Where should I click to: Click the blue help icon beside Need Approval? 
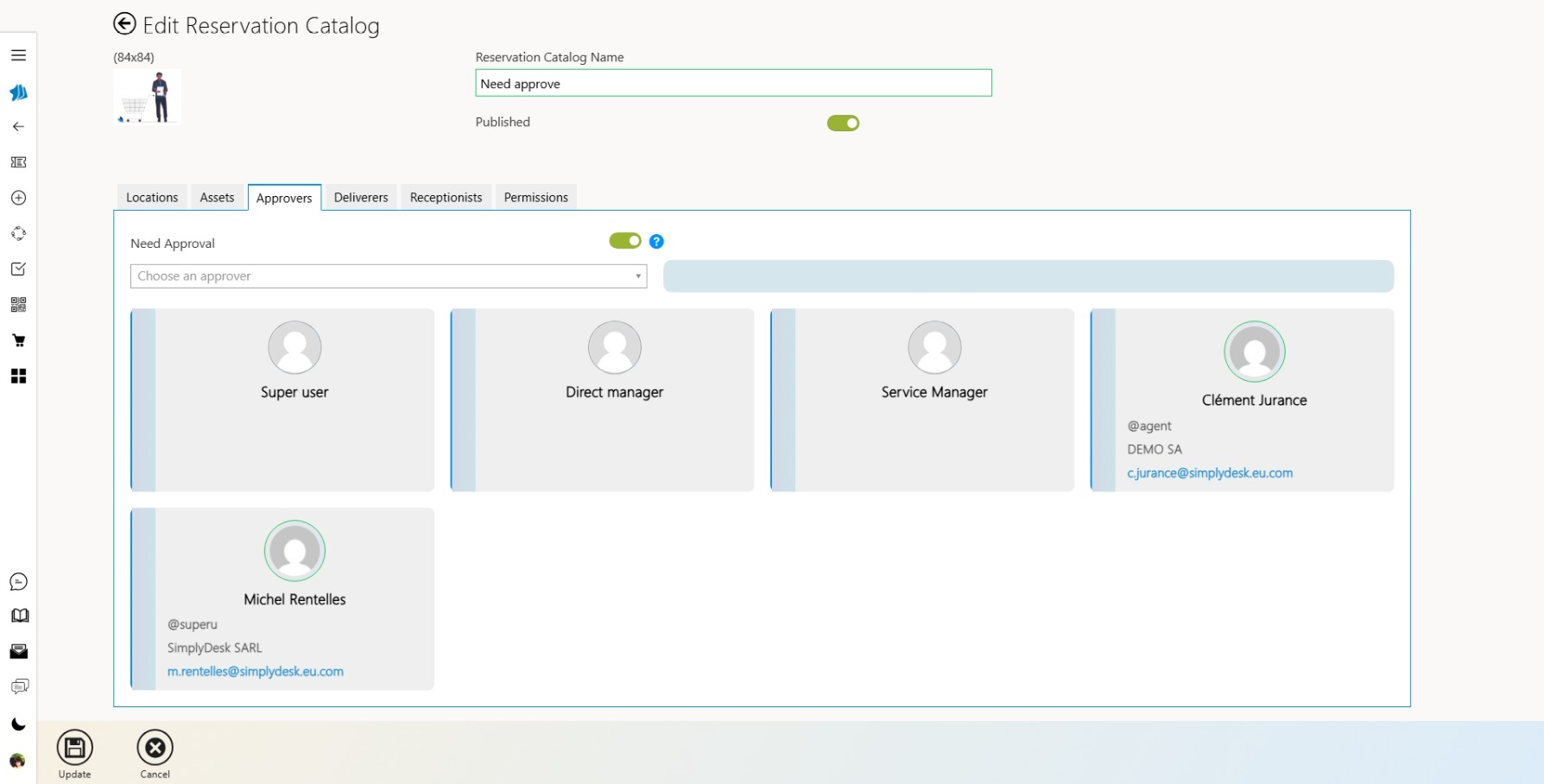[x=656, y=242]
